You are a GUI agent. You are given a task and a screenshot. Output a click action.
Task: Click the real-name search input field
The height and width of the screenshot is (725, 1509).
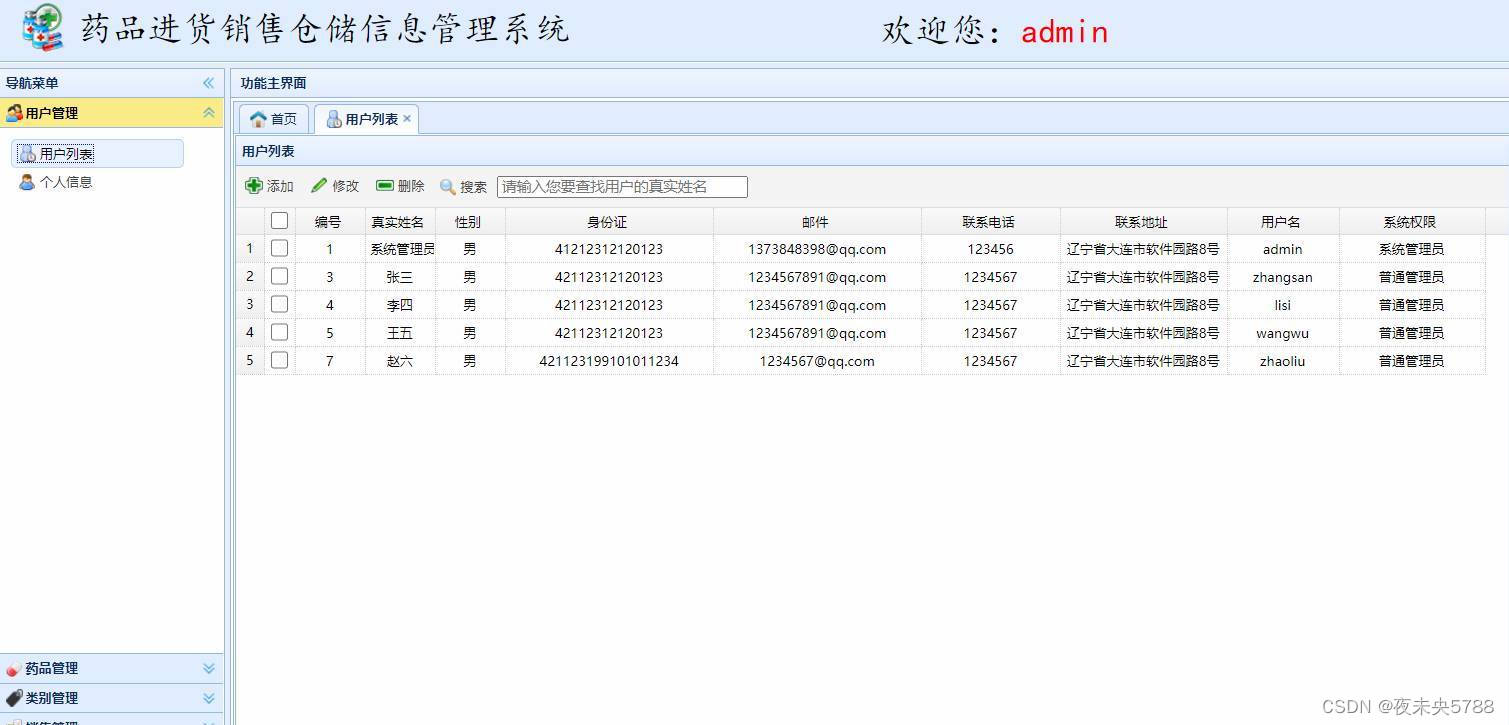[622, 187]
